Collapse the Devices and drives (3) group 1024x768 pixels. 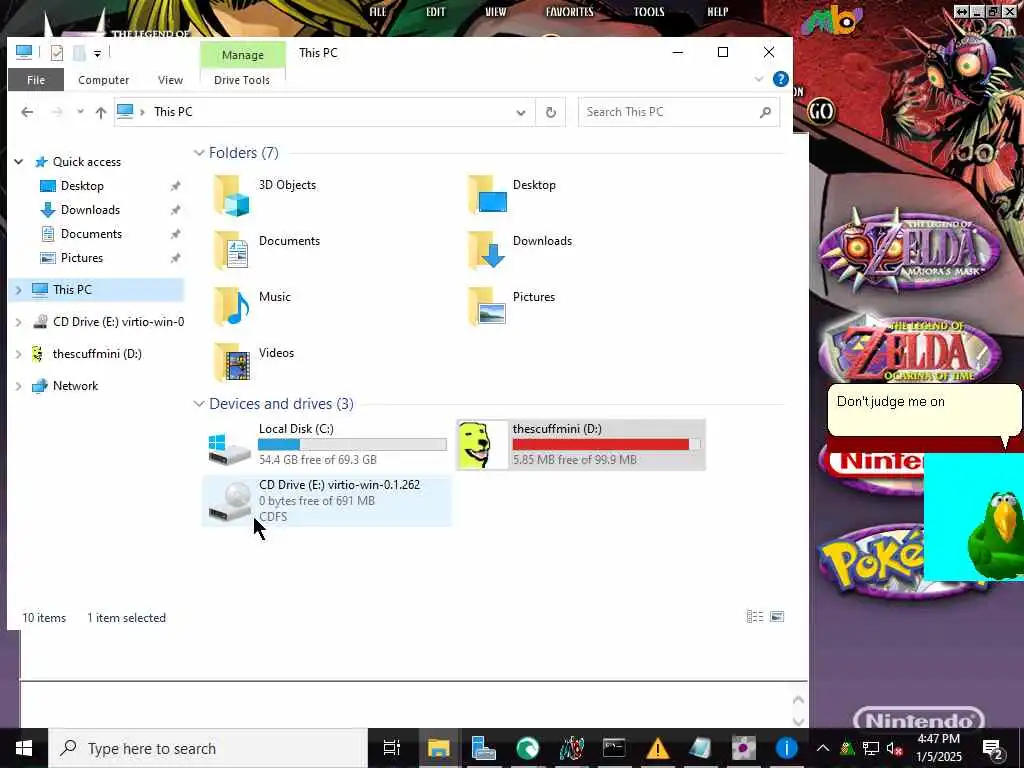coord(199,404)
